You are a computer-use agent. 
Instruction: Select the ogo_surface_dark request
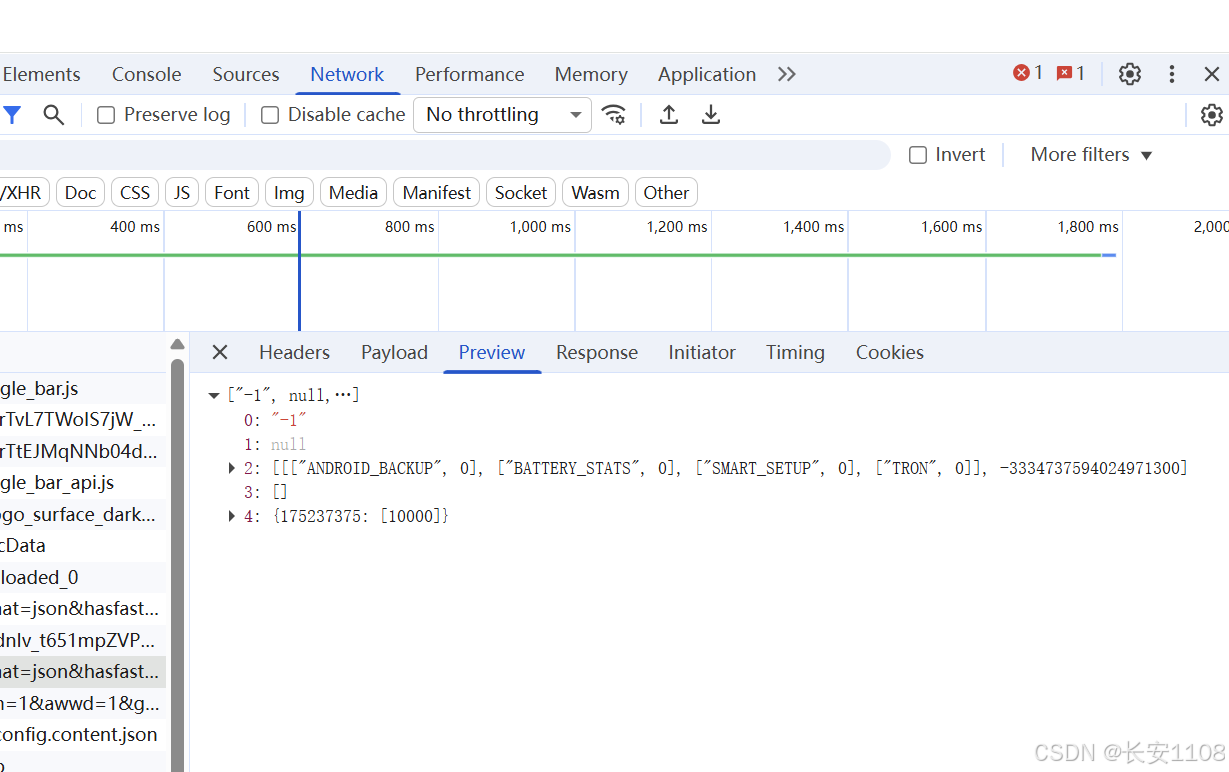83,514
